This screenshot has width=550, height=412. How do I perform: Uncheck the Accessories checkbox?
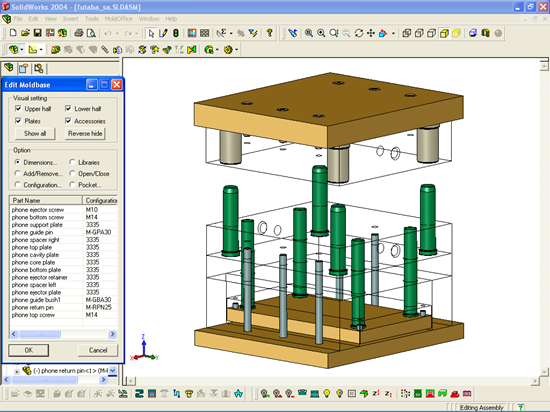click(x=68, y=121)
